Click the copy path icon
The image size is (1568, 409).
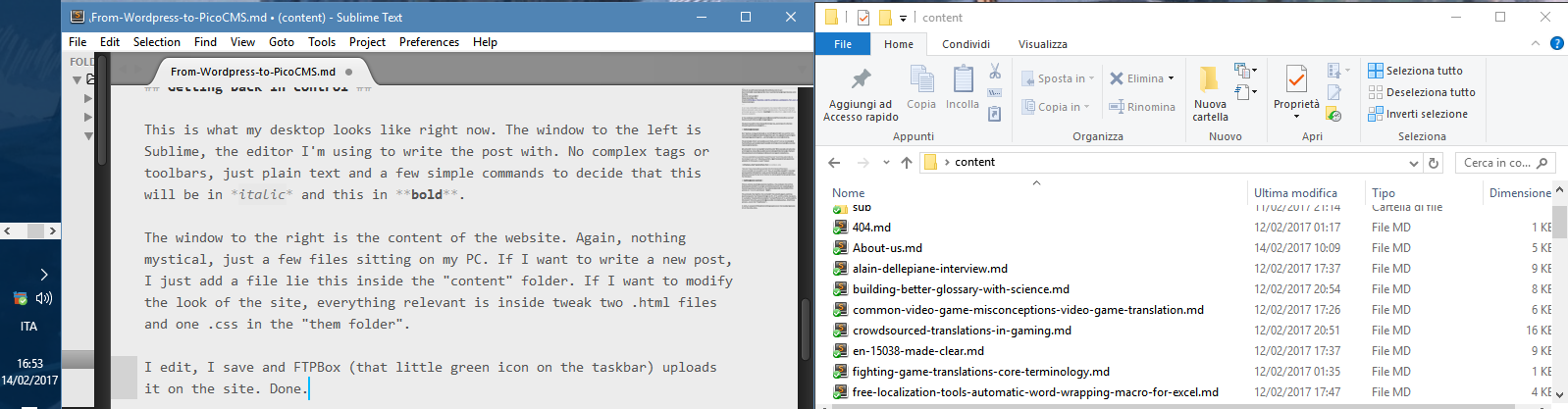point(995,93)
